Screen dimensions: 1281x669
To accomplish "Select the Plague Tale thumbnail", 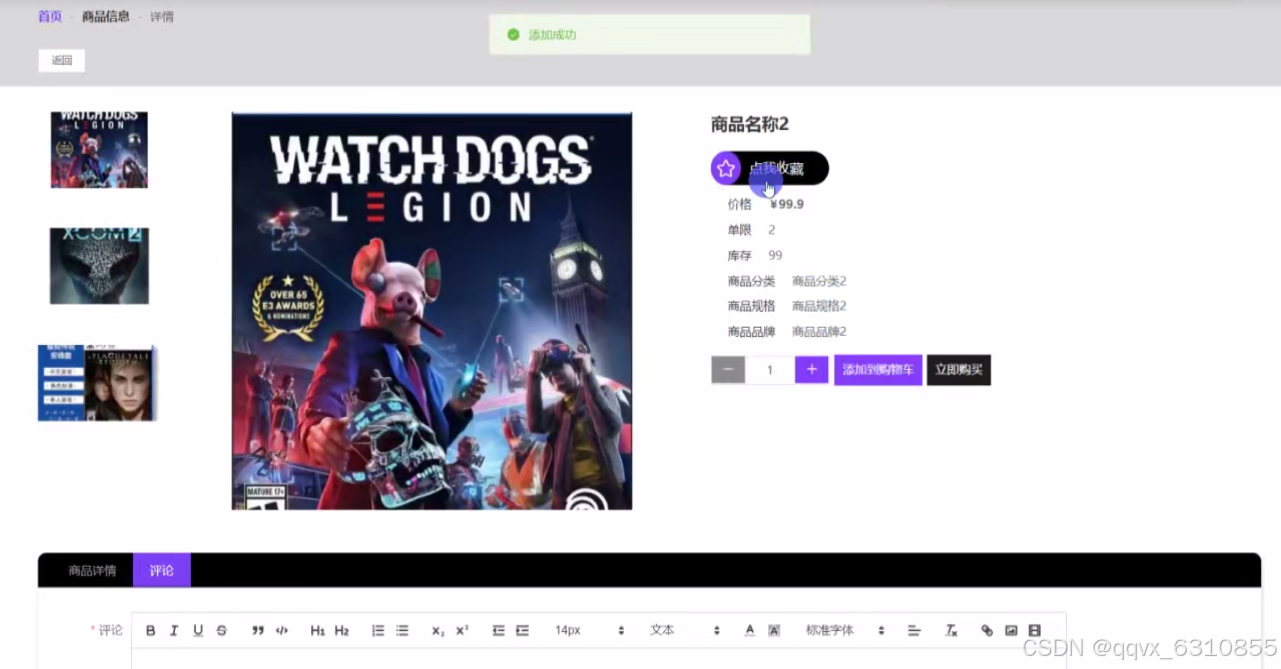I will (97, 383).
